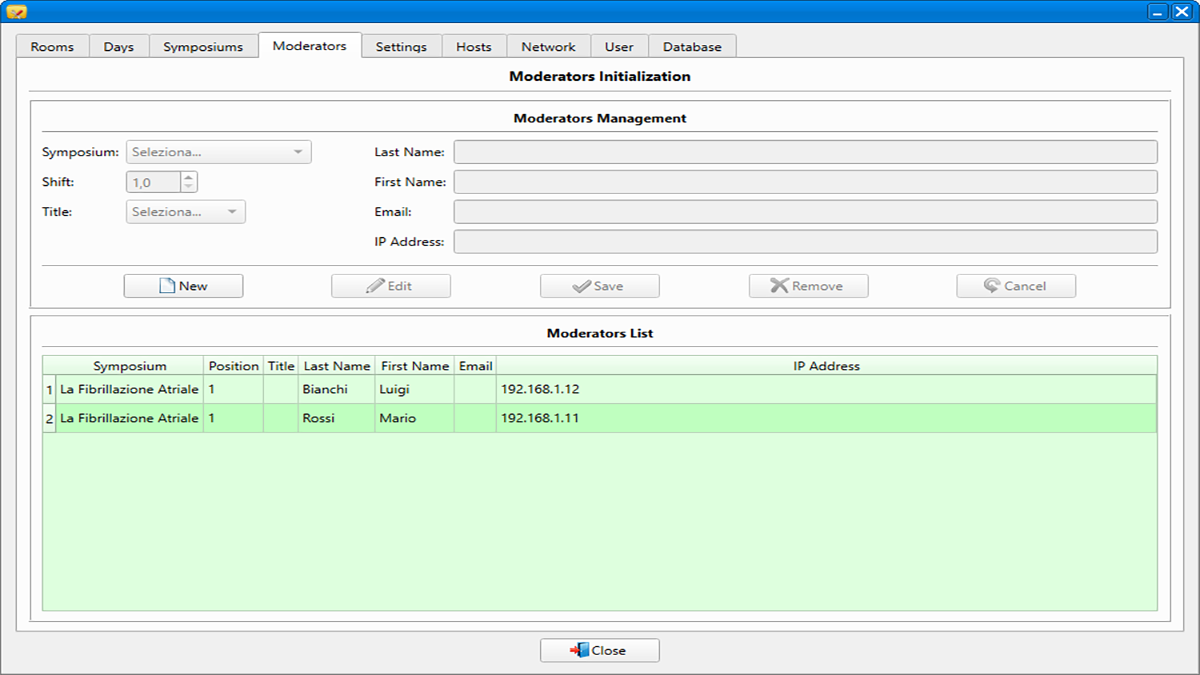1200x675 pixels.
Task: Click the Title column header in the list
Action: click(281, 366)
